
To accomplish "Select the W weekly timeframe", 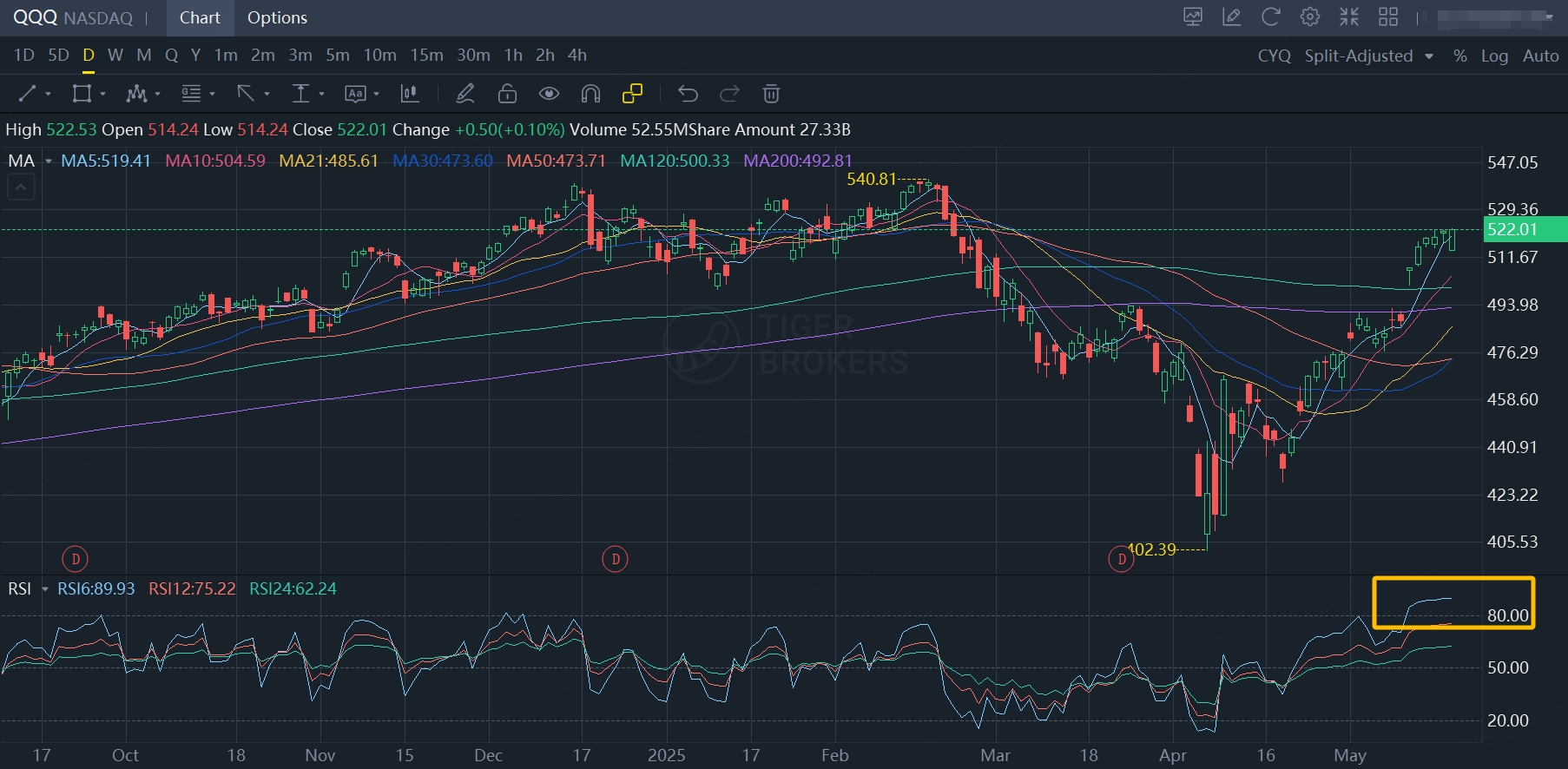I will tap(115, 55).
